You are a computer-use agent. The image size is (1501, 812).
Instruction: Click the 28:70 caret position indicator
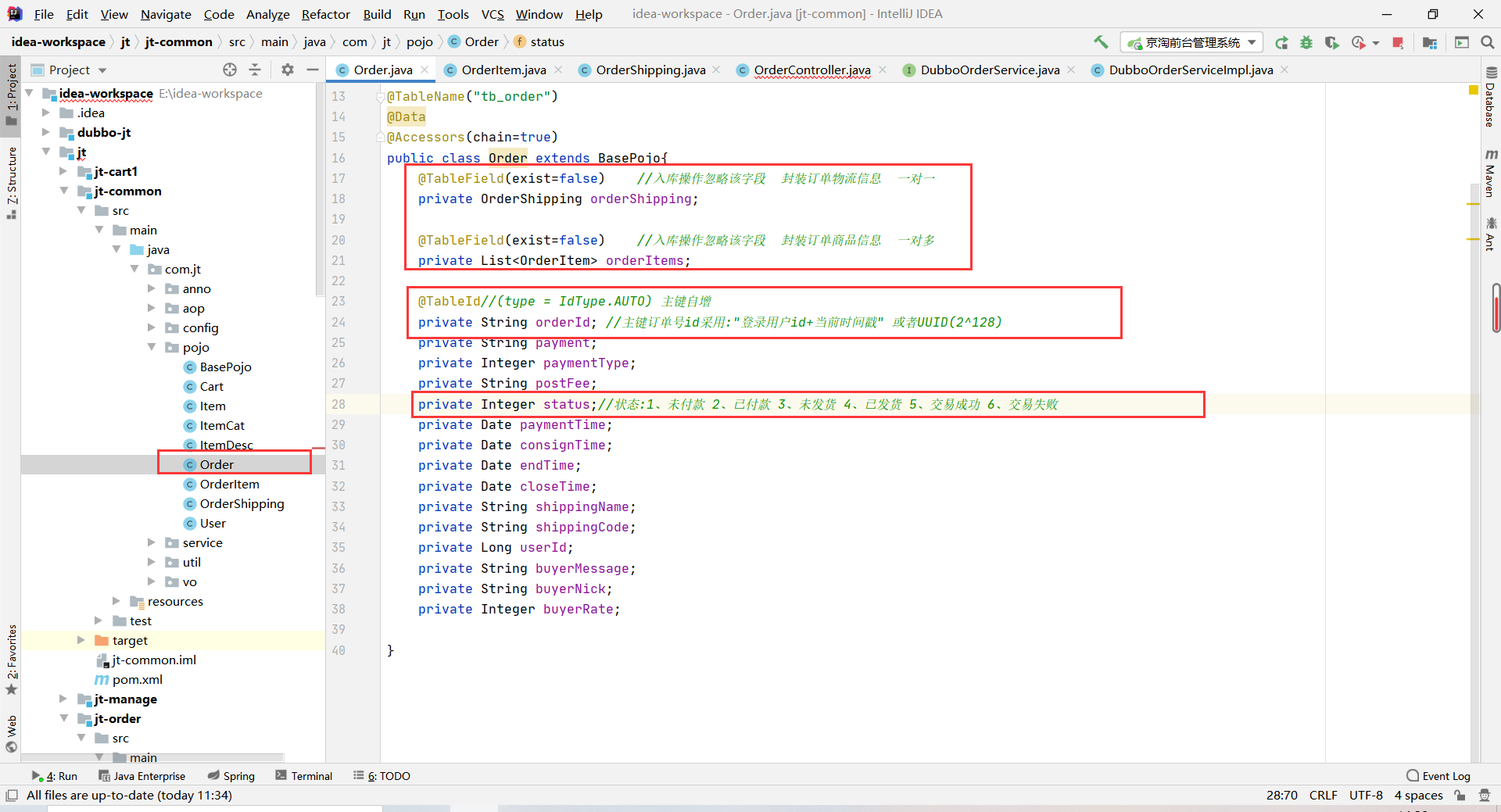1281,796
